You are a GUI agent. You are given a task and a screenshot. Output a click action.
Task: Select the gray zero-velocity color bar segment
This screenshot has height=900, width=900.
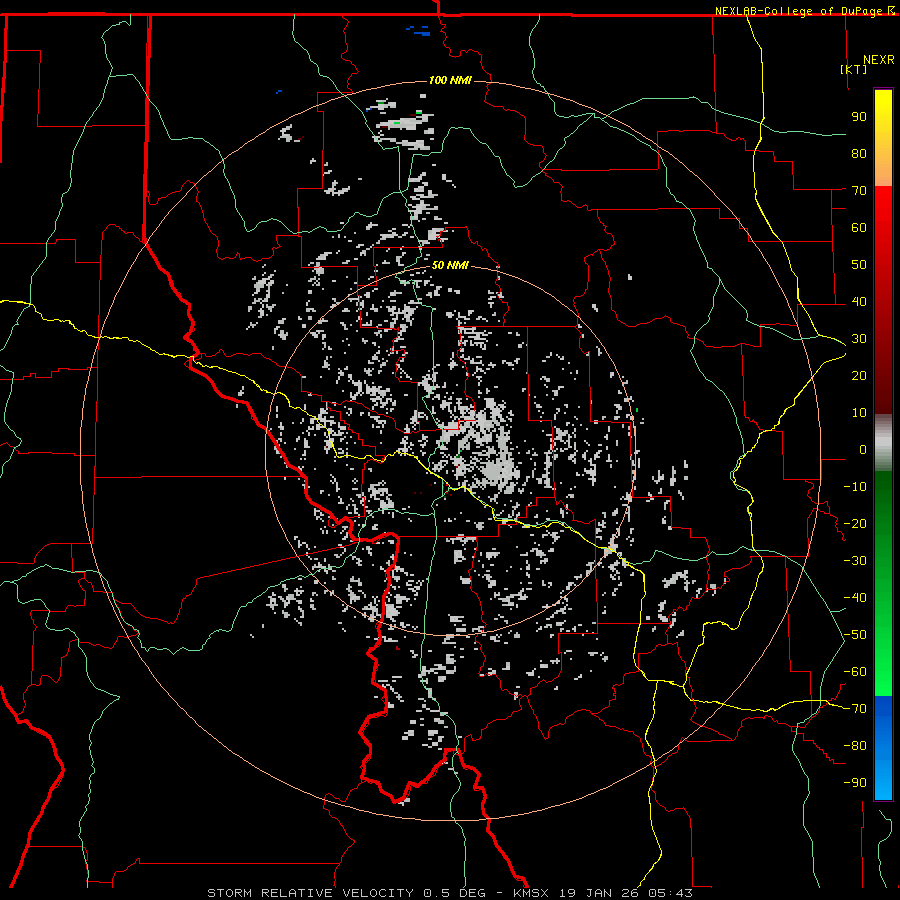[883, 443]
